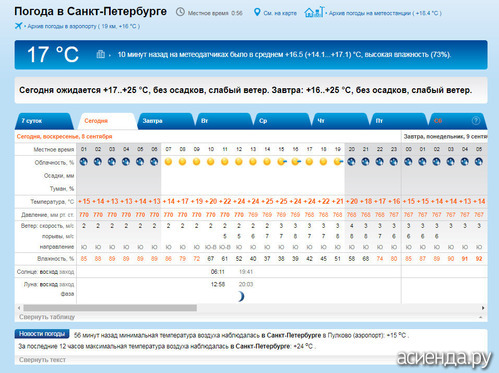Click the weather station house icon
This screenshot has width=499, height=373.
pyautogui.click(x=314, y=12)
